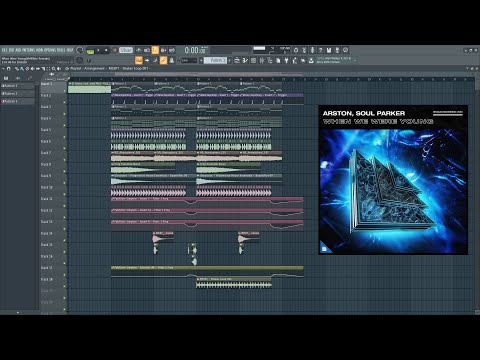
Task: Select the Draw pencil tool in the Playlist
Action: tap(17, 69)
